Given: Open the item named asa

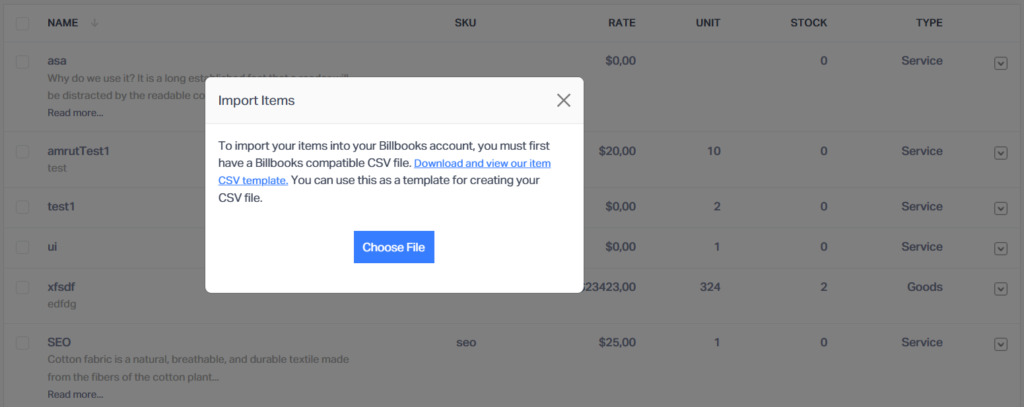Looking at the screenshot, I should coord(57,61).
